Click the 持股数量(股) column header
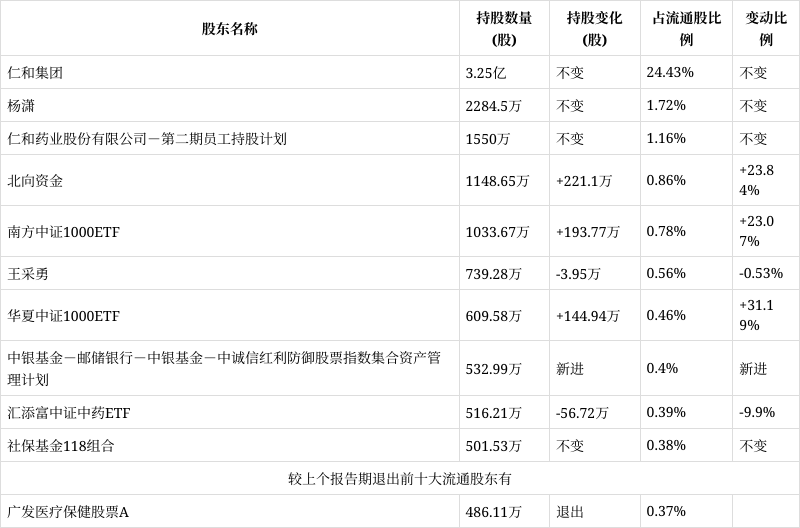This screenshot has width=800, height=528. [504, 29]
